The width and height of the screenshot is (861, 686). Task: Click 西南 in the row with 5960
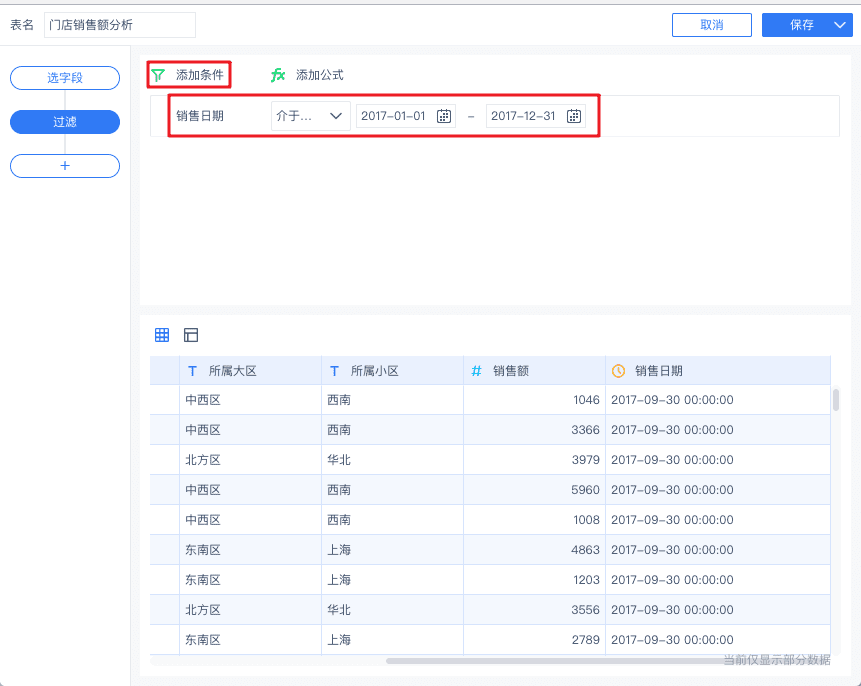point(339,489)
